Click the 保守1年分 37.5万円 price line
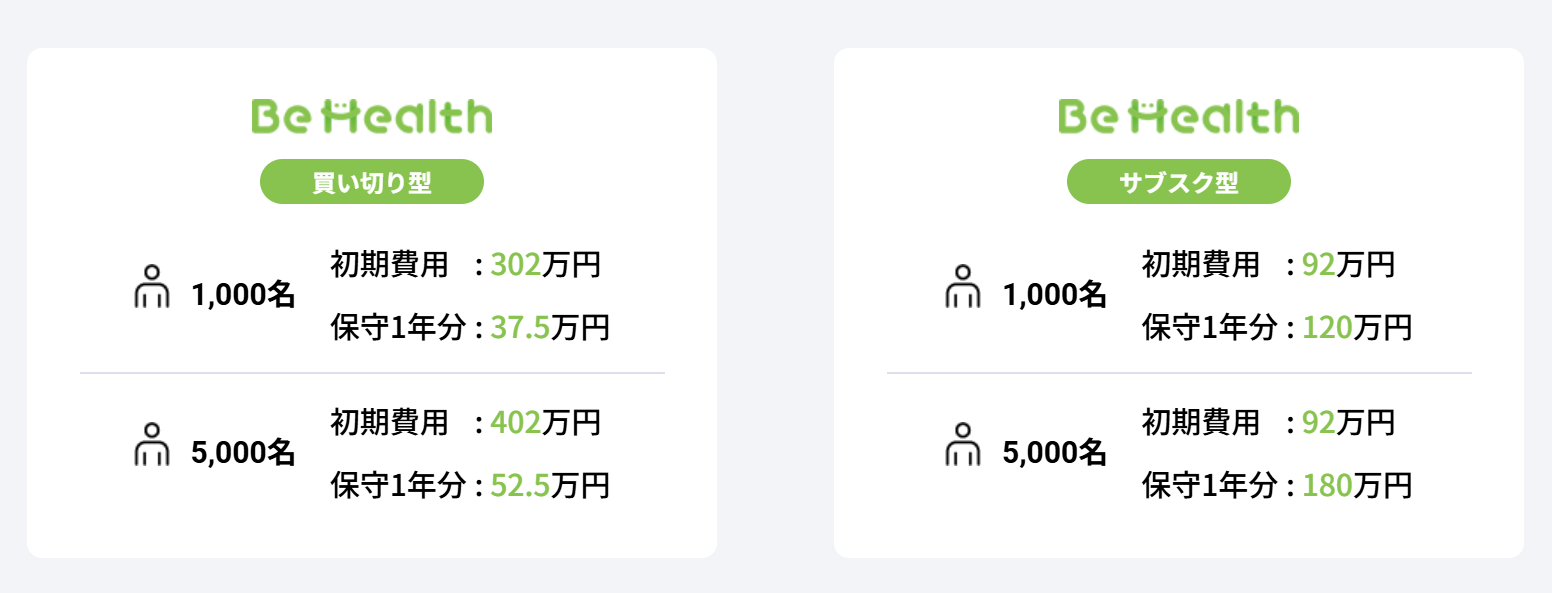Image resolution: width=1552 pixels, height=593 pixels. pyautogui.click(x=469, y=327)
